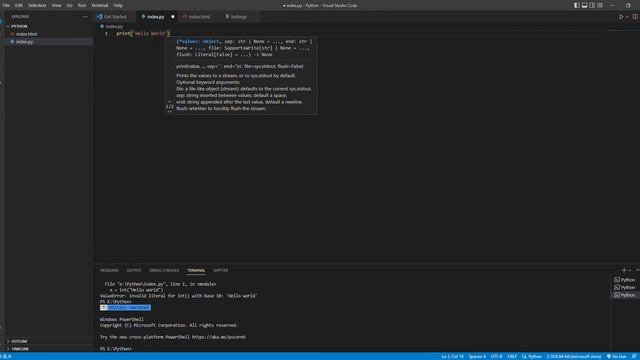
Task: Open the View menu
Action: tap(56, 5)
